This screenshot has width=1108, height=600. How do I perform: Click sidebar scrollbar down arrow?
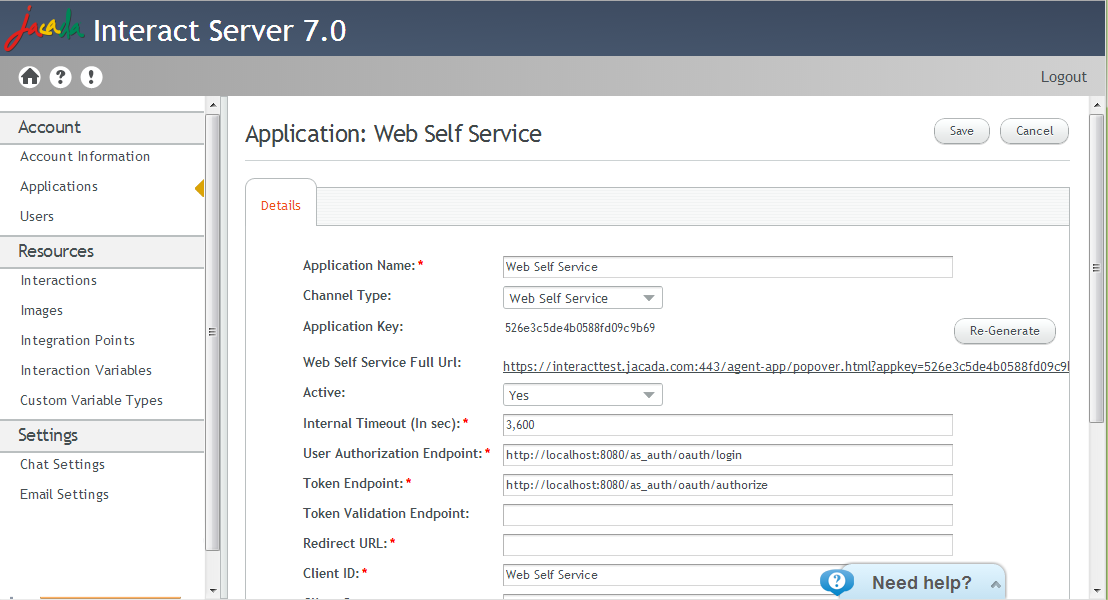(x=213, y=590)
